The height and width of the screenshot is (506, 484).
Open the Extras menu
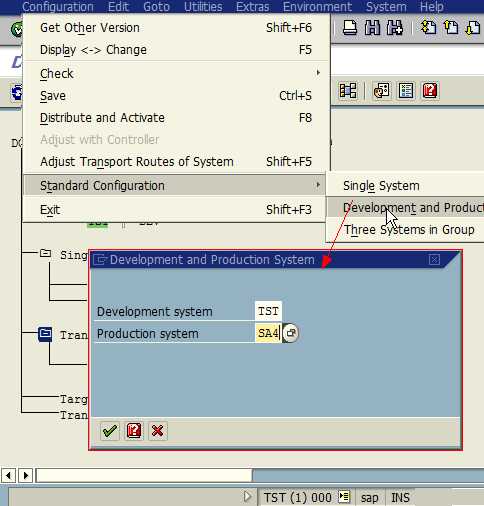click(x=252, y=7)
